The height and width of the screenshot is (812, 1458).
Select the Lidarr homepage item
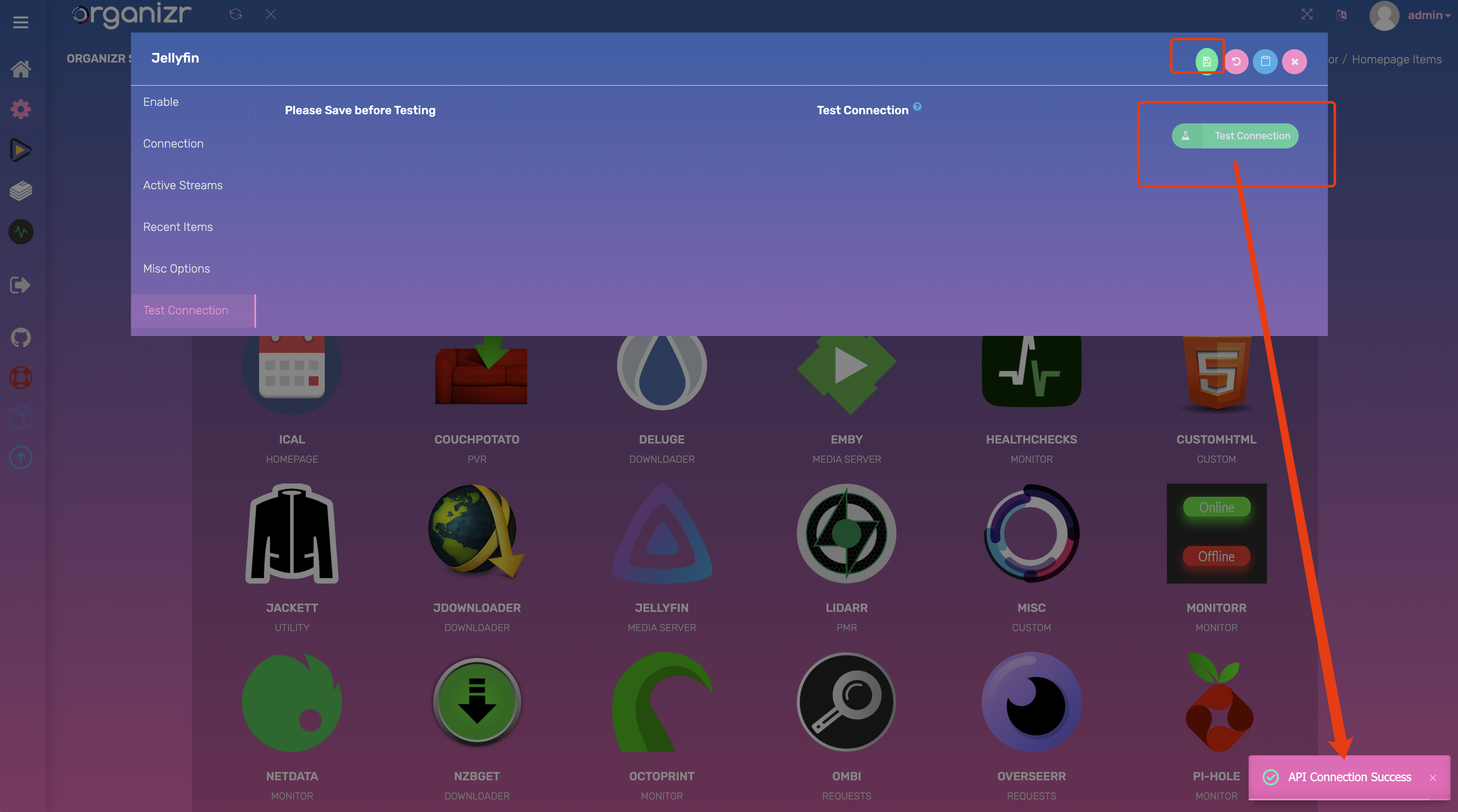(846, 533)
